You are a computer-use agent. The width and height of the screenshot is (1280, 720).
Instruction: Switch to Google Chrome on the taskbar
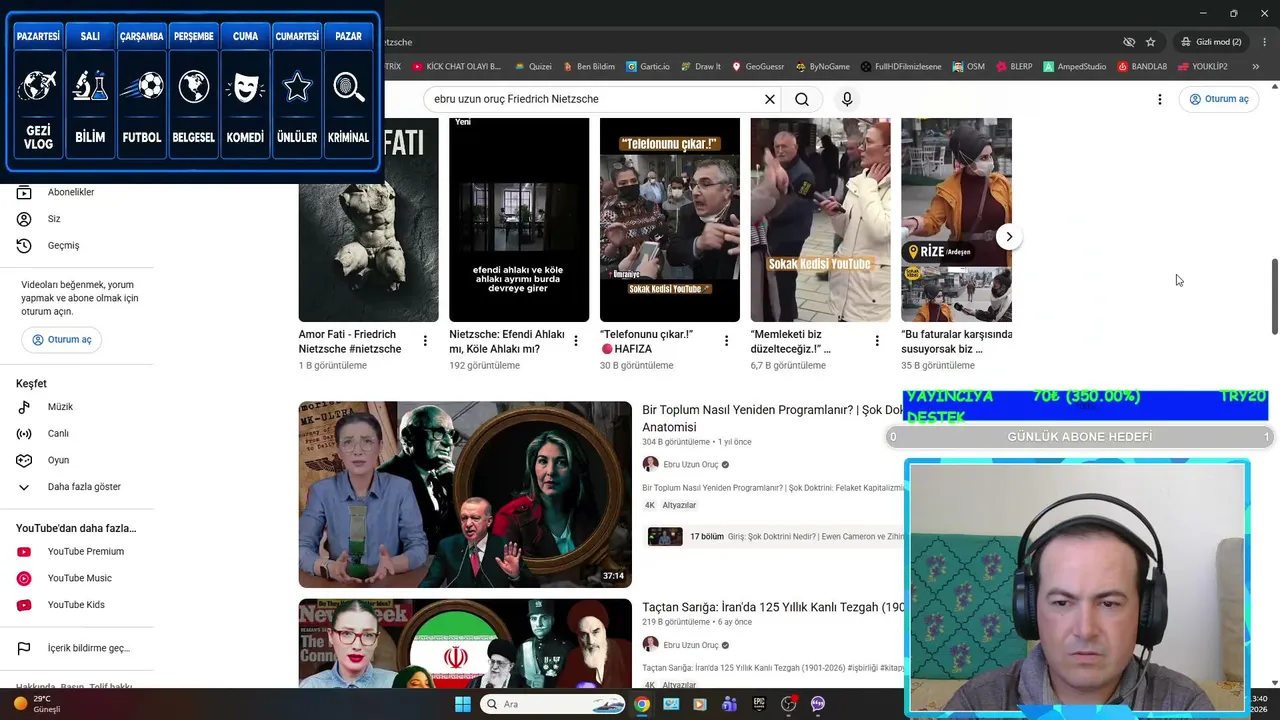[x=642, y=704]
